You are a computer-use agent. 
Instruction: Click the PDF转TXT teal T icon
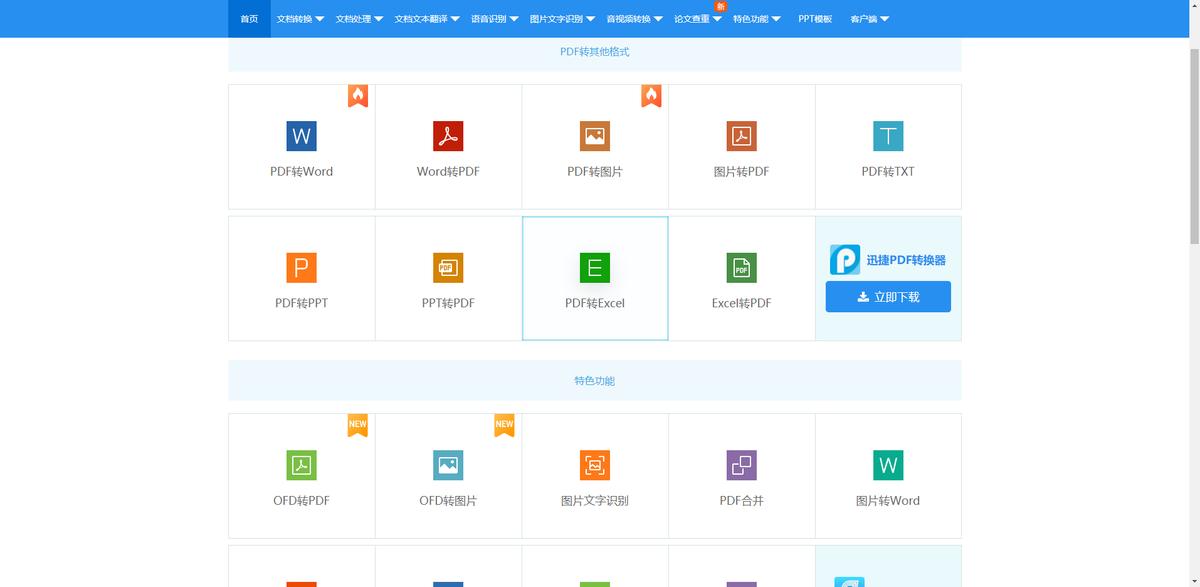click(x=888, y=136)
